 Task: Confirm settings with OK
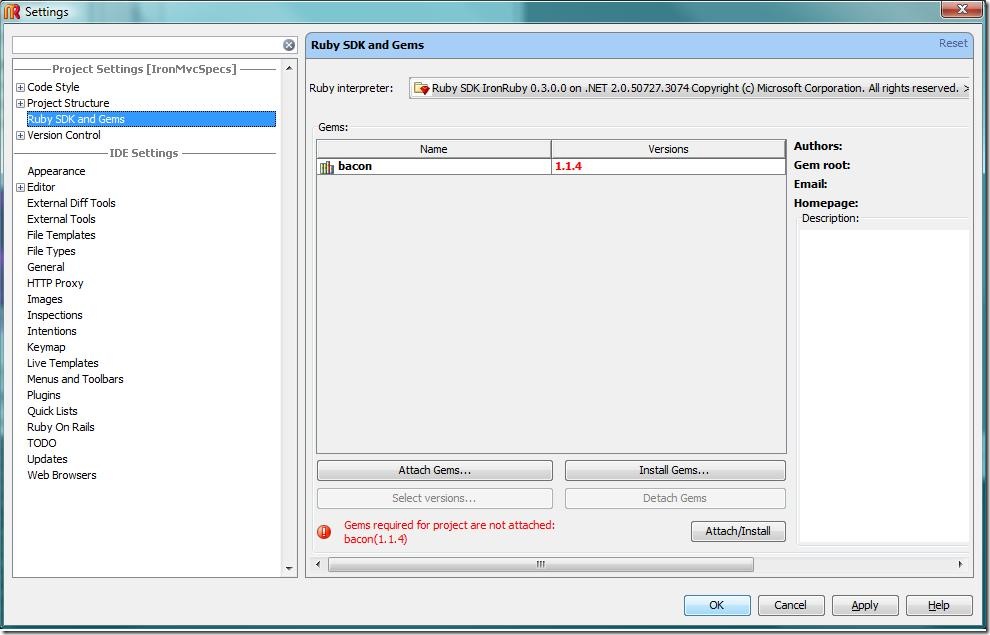tap(717, 605)
